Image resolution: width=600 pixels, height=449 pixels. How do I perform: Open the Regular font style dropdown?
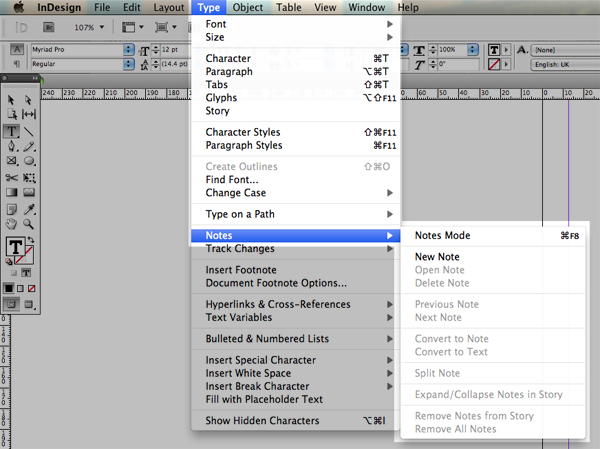tap(129, 64)
